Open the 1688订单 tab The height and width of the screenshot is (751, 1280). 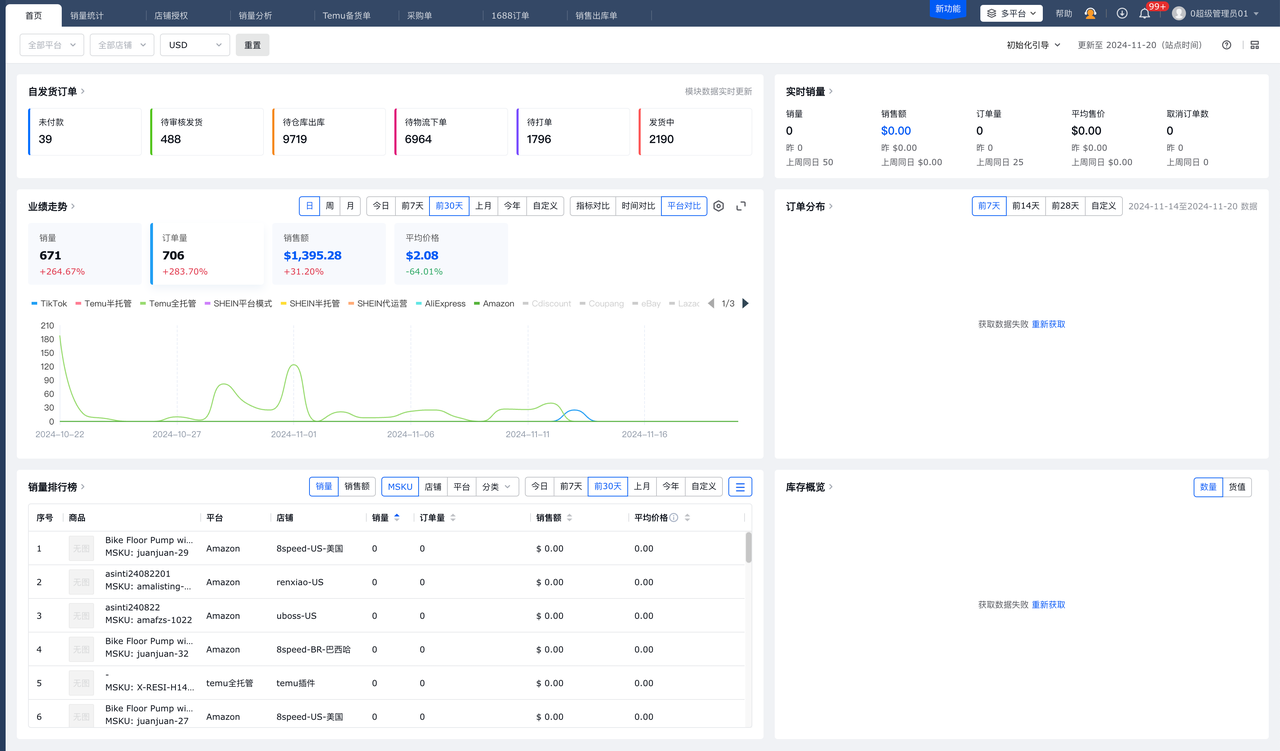point(510,16)
